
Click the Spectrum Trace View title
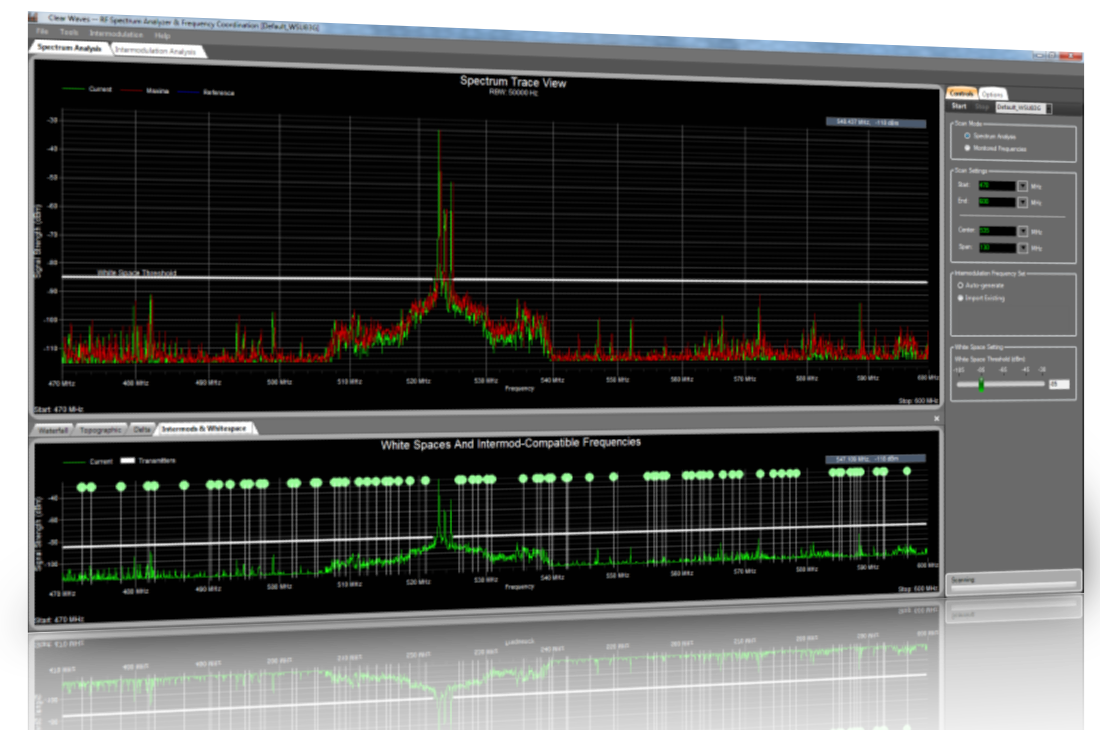point(513,81)
